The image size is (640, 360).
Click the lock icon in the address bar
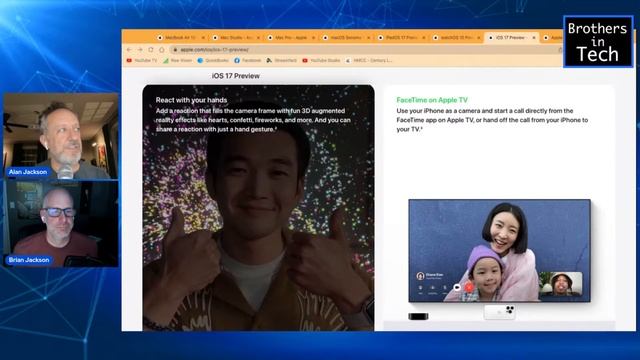176,49
